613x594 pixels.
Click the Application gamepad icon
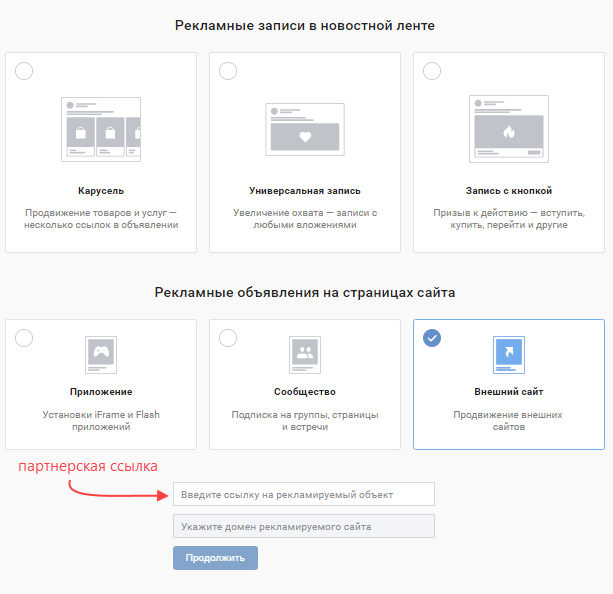pos(101,353)
